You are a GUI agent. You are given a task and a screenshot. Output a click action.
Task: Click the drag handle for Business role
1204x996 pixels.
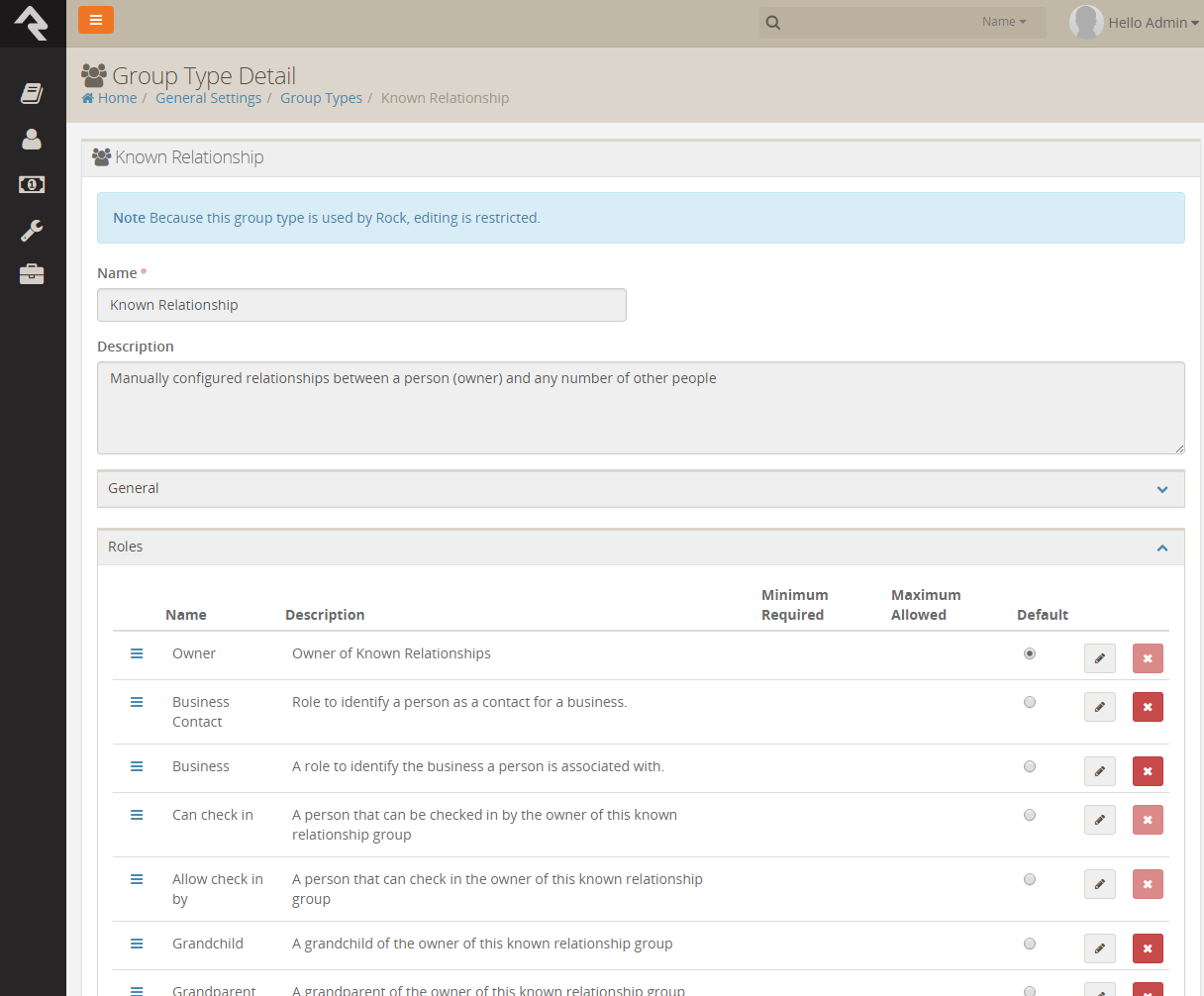137,766
